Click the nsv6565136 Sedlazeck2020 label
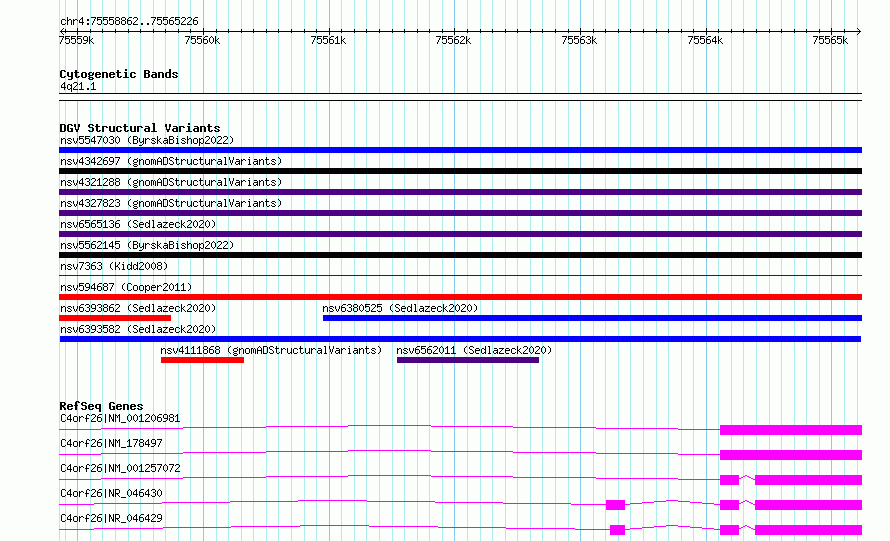Viewport: 890px width, 541px height. point(138,224)
